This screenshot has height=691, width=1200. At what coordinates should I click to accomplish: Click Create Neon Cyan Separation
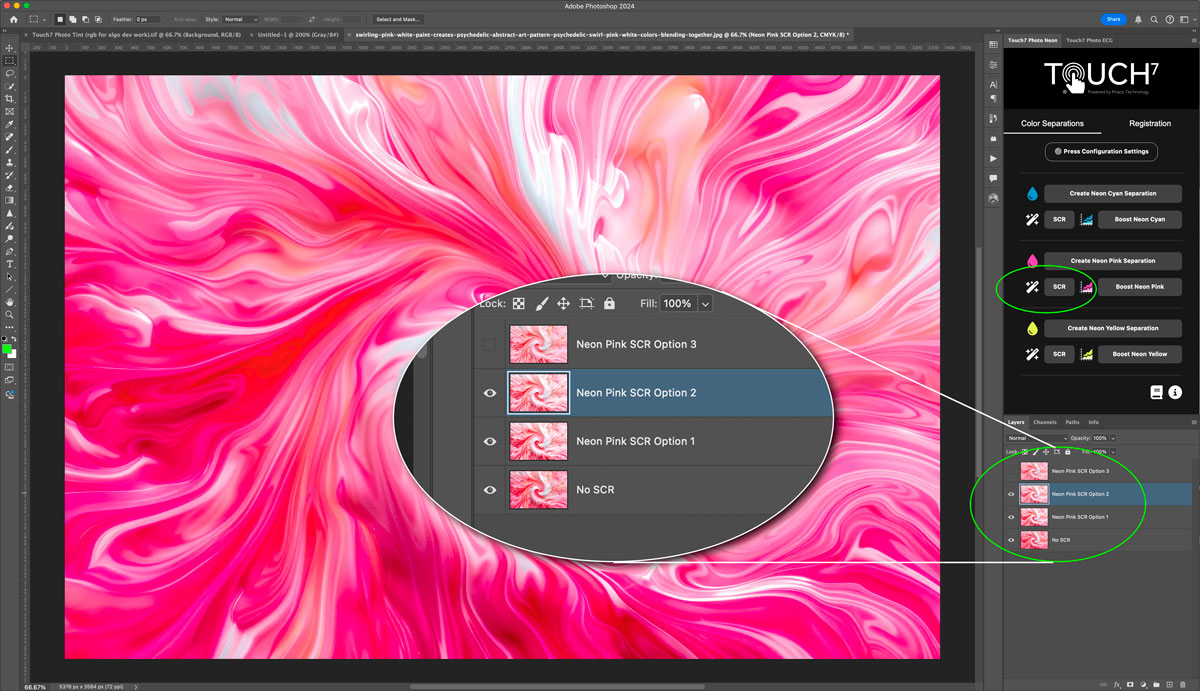[1112, 194]
